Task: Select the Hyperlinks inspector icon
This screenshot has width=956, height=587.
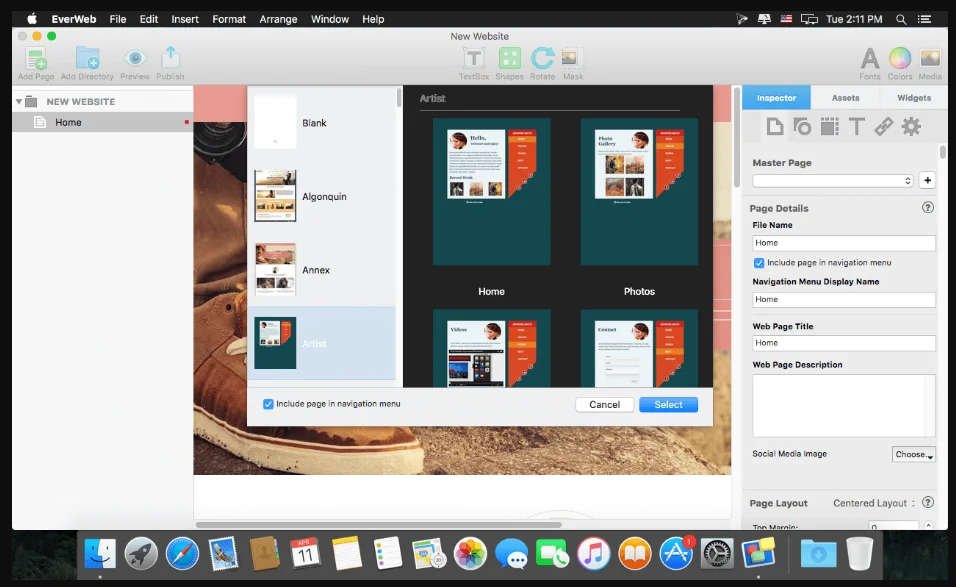Action: (883, 127)
